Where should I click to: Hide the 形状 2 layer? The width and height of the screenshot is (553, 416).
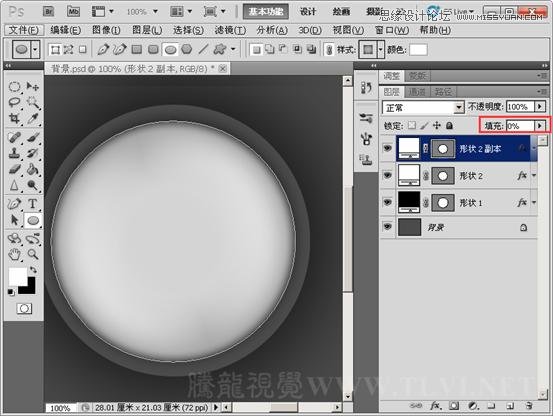[388, 175]
